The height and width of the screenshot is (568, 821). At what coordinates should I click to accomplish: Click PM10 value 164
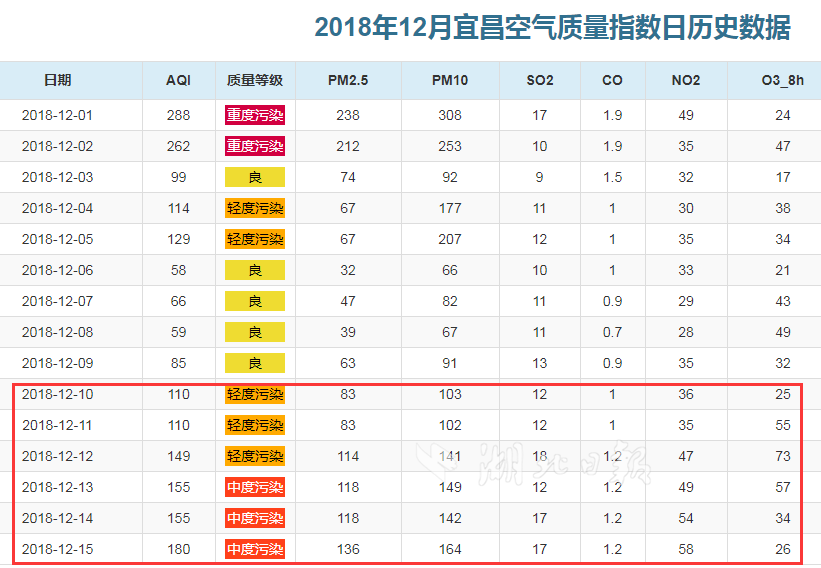450,549
